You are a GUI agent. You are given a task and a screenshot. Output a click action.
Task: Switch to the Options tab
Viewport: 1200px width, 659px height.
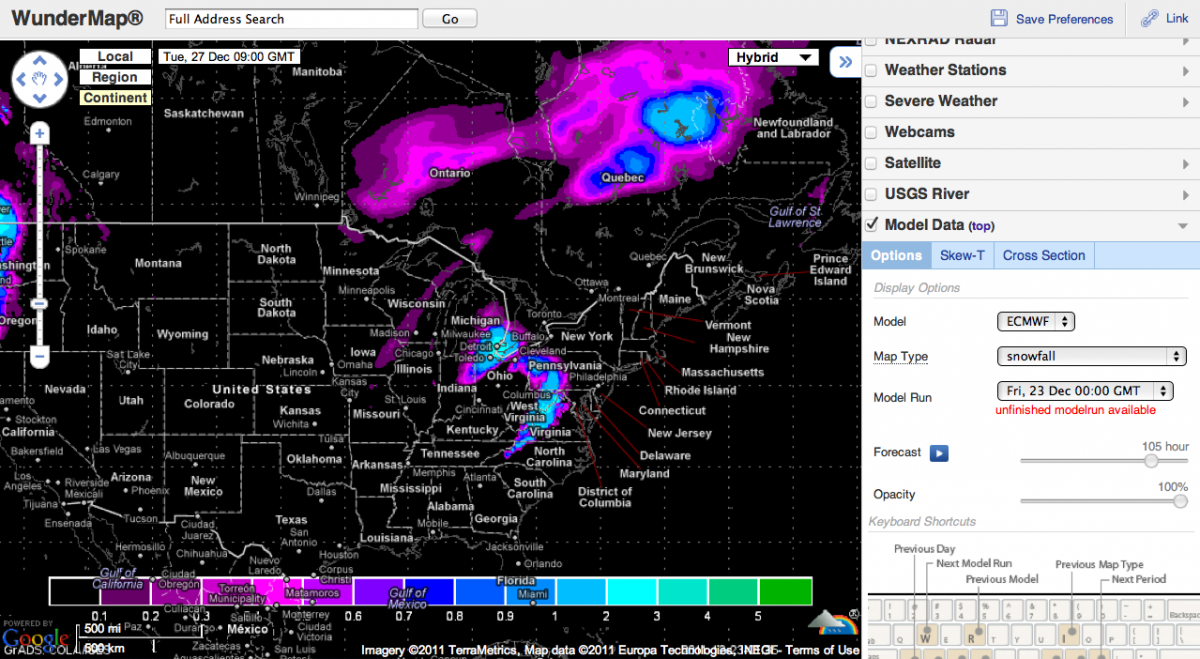(x=896, y=256)
